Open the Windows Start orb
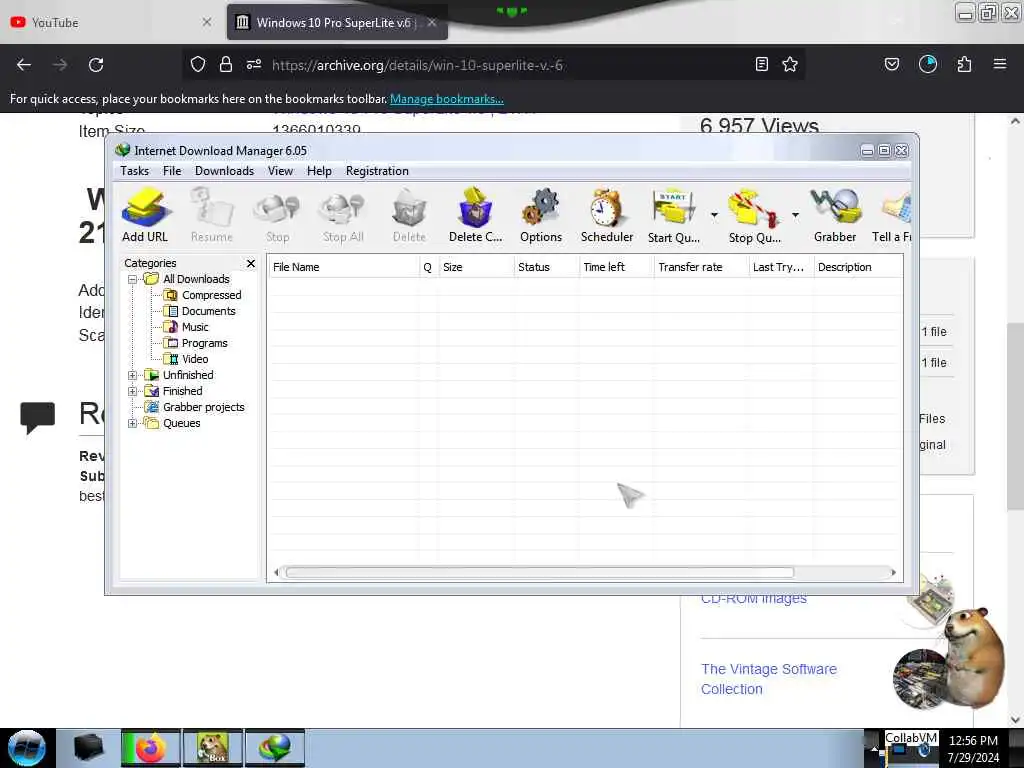Image resolution: width=1024 pixels, height=768 pixels. pyautogui.click(x=27, y=748)
